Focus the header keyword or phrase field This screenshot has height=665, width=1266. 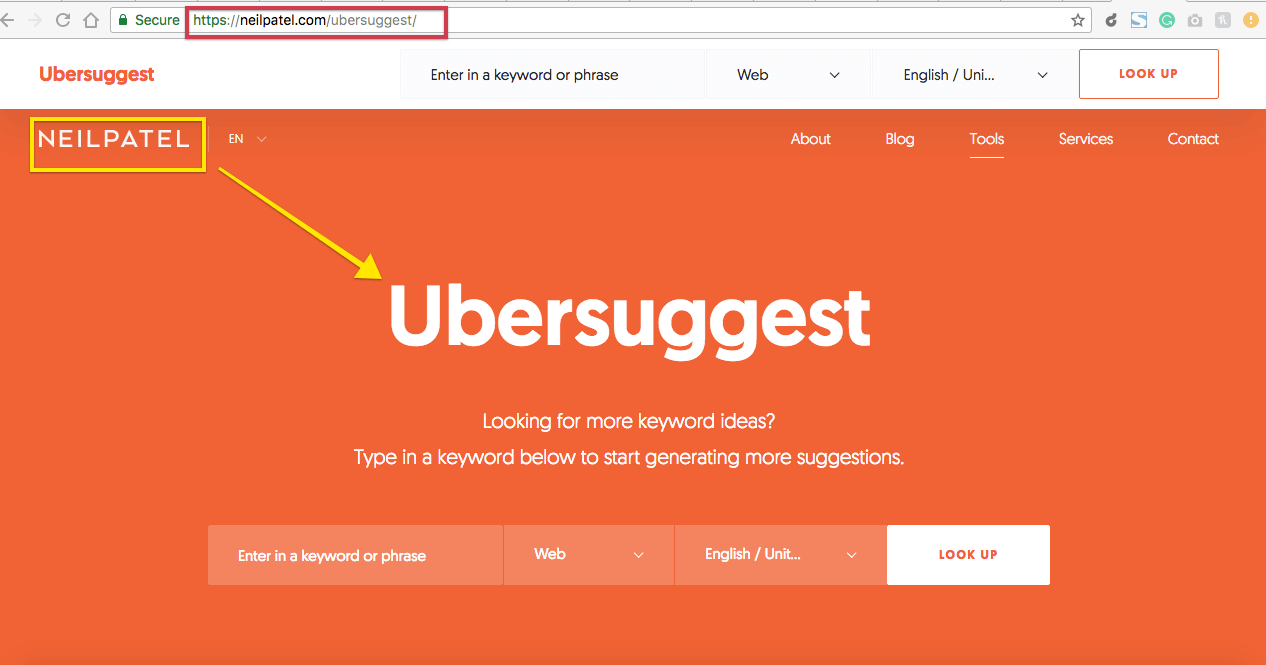[x=553, y=74]
